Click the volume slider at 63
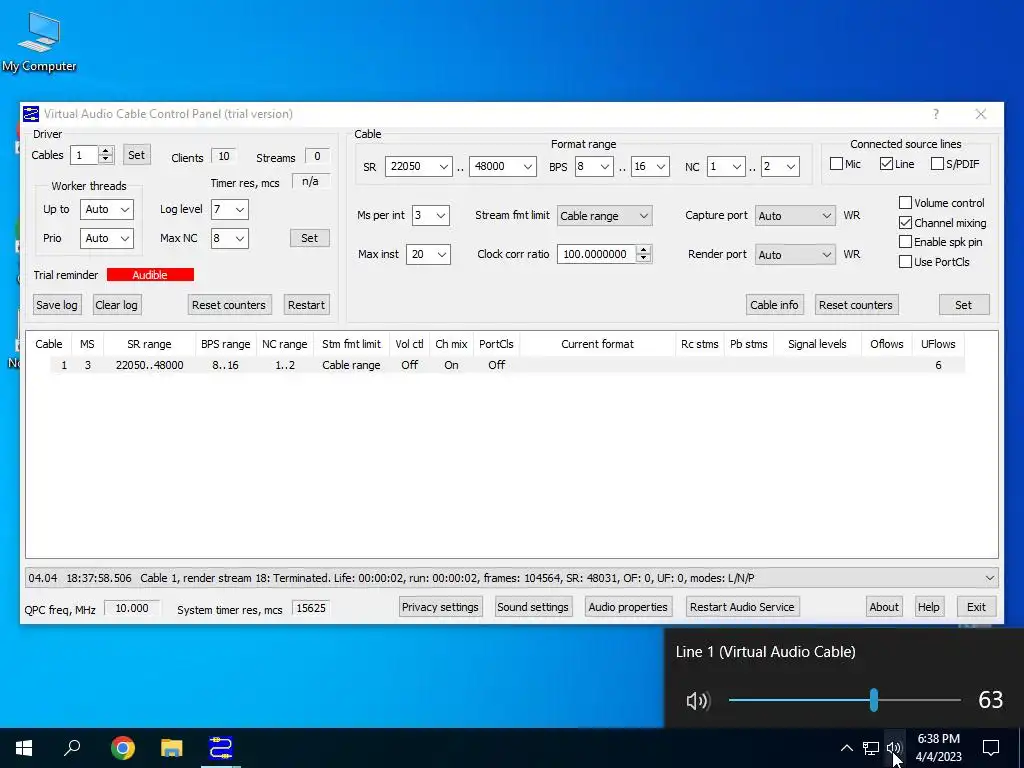This screenshot has width=1024, height=768. pyautogui.click(x=874, y=700)
